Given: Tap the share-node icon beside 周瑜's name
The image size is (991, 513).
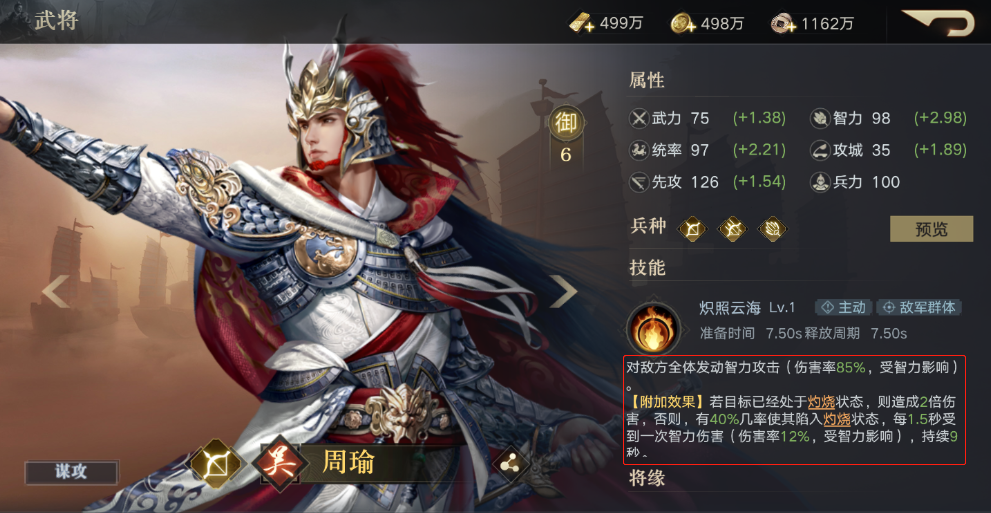Looking at the screenshot, I should [x=508, y=465].
